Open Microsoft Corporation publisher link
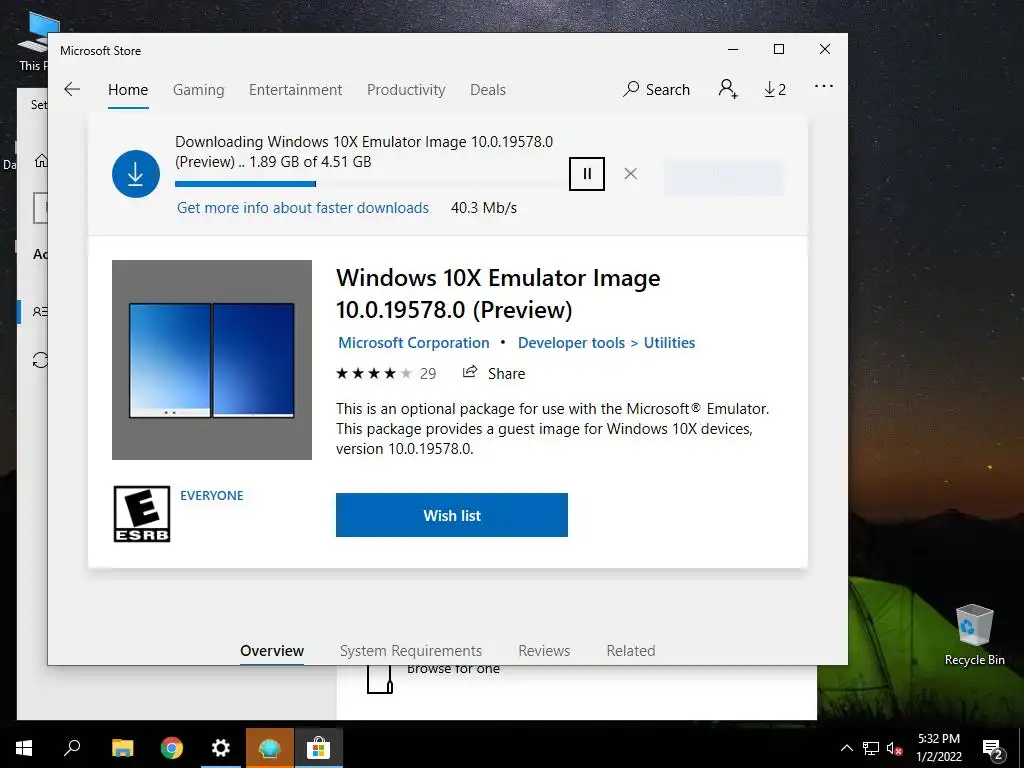Image resolution: width=1024 pixels, height=768 pixels. pos(413,343)
